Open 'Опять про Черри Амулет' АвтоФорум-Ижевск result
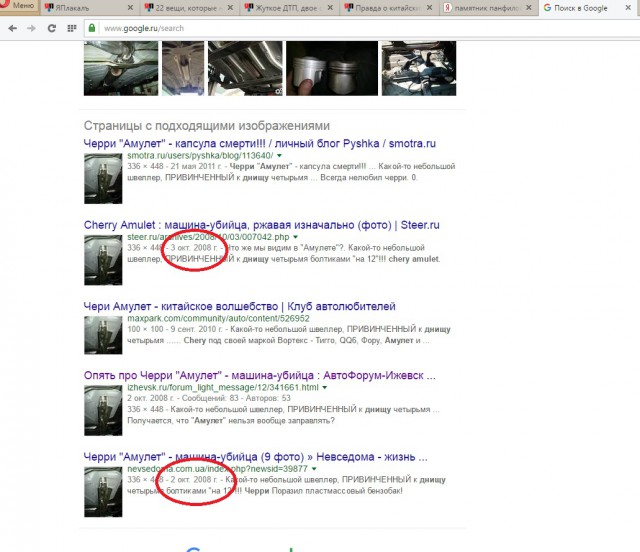Screen dimensions: 640x552 coord(260,376)
